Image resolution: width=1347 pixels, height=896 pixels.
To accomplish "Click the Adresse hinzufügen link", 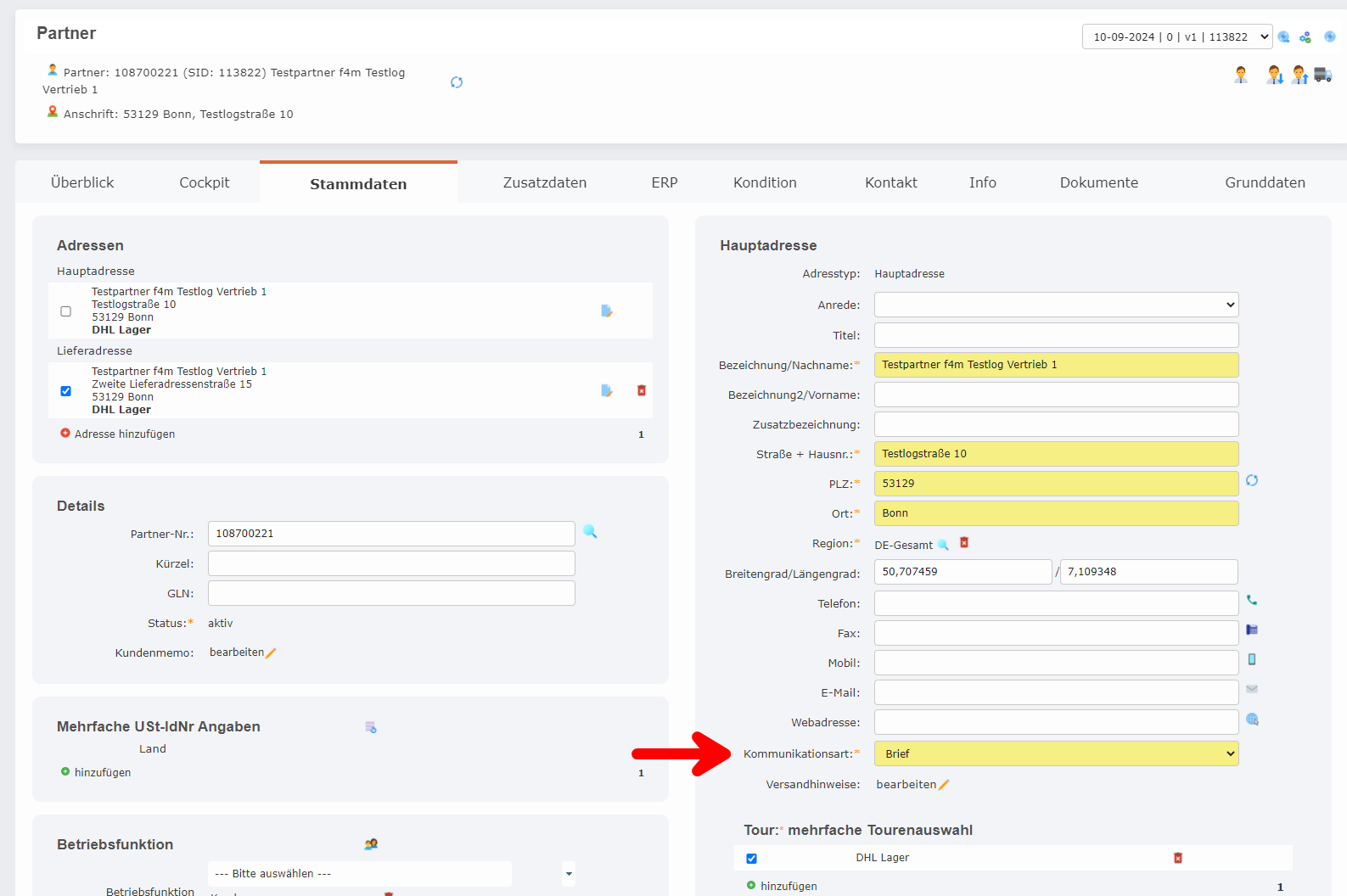I will tap(124, 434).
